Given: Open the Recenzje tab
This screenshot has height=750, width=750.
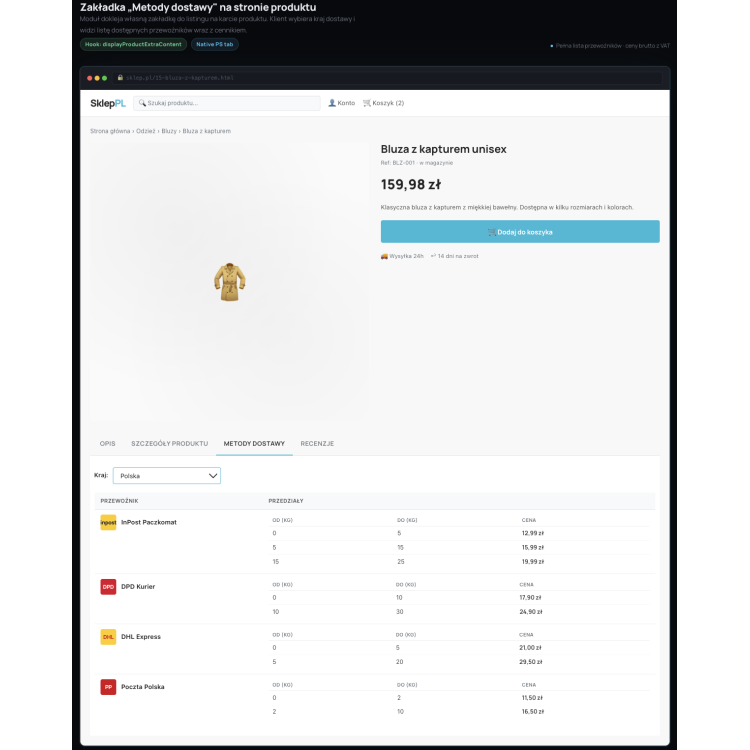Looking at the screenshot, I should (317, 444).
